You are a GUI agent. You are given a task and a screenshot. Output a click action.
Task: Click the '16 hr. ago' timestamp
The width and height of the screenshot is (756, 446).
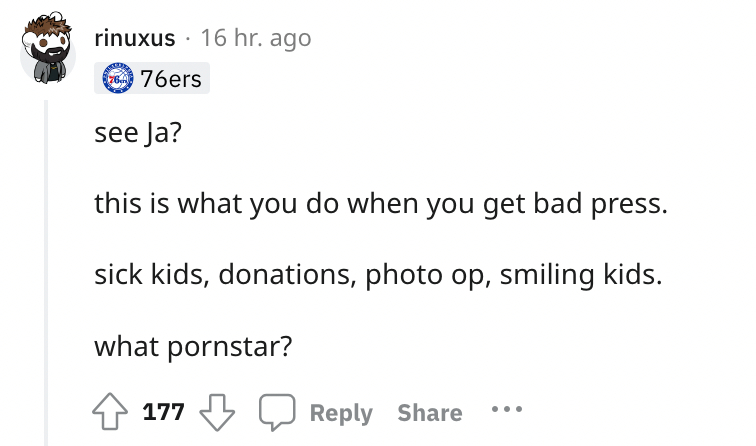(255, 39)
